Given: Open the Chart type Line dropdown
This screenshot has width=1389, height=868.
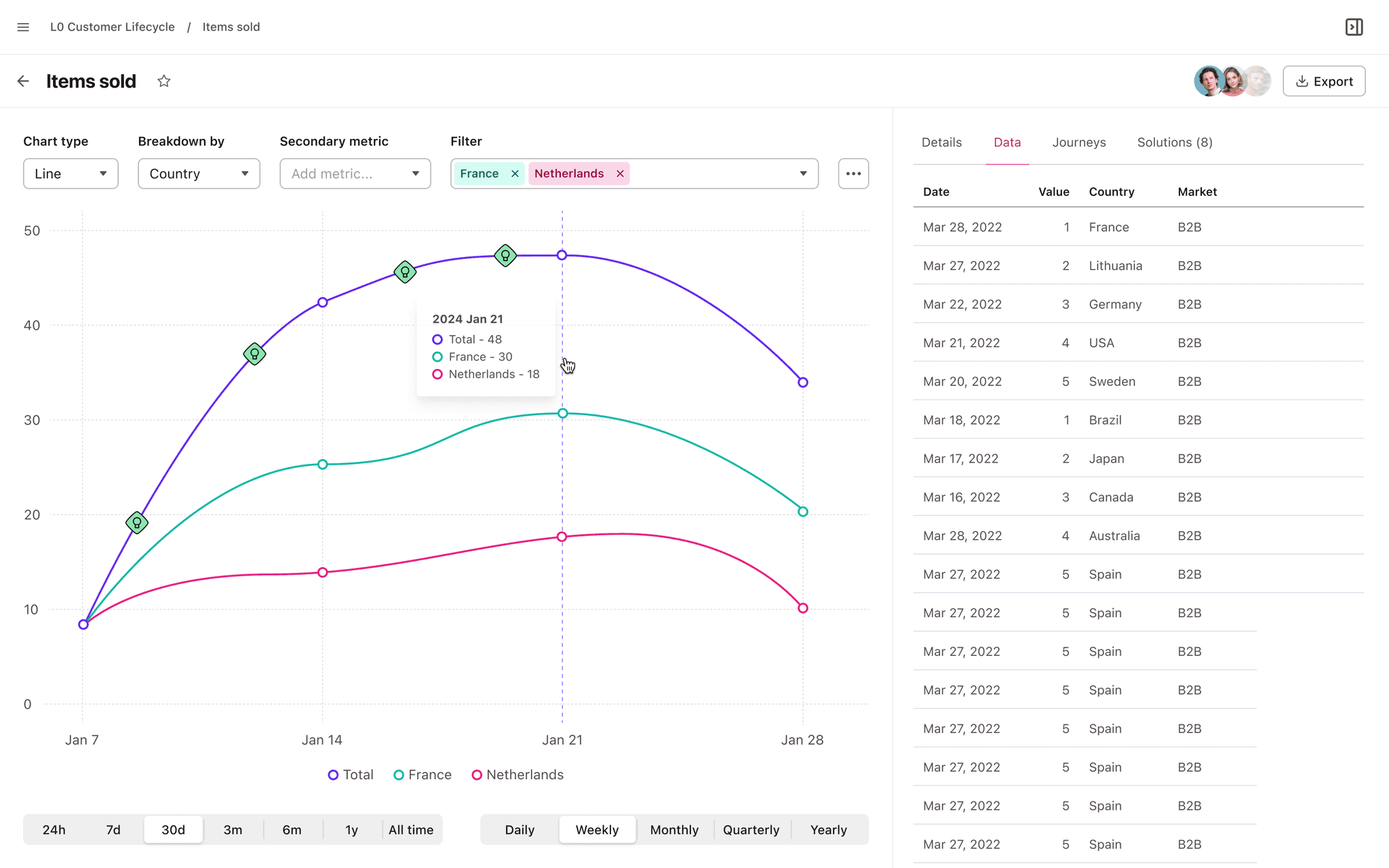Looking at the screenshot, I should coord(71,174).
